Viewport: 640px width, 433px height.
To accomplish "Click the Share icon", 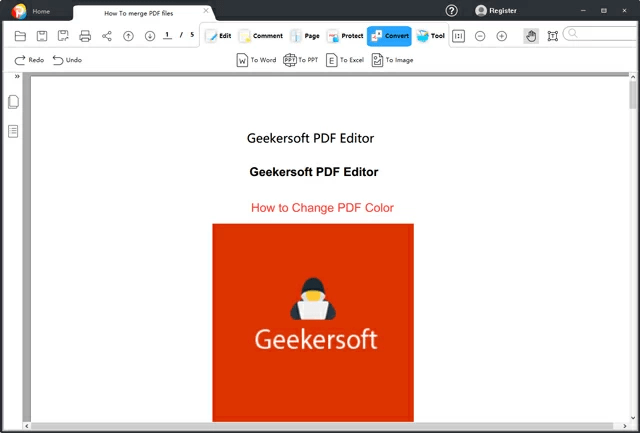I will pos(107,36).
